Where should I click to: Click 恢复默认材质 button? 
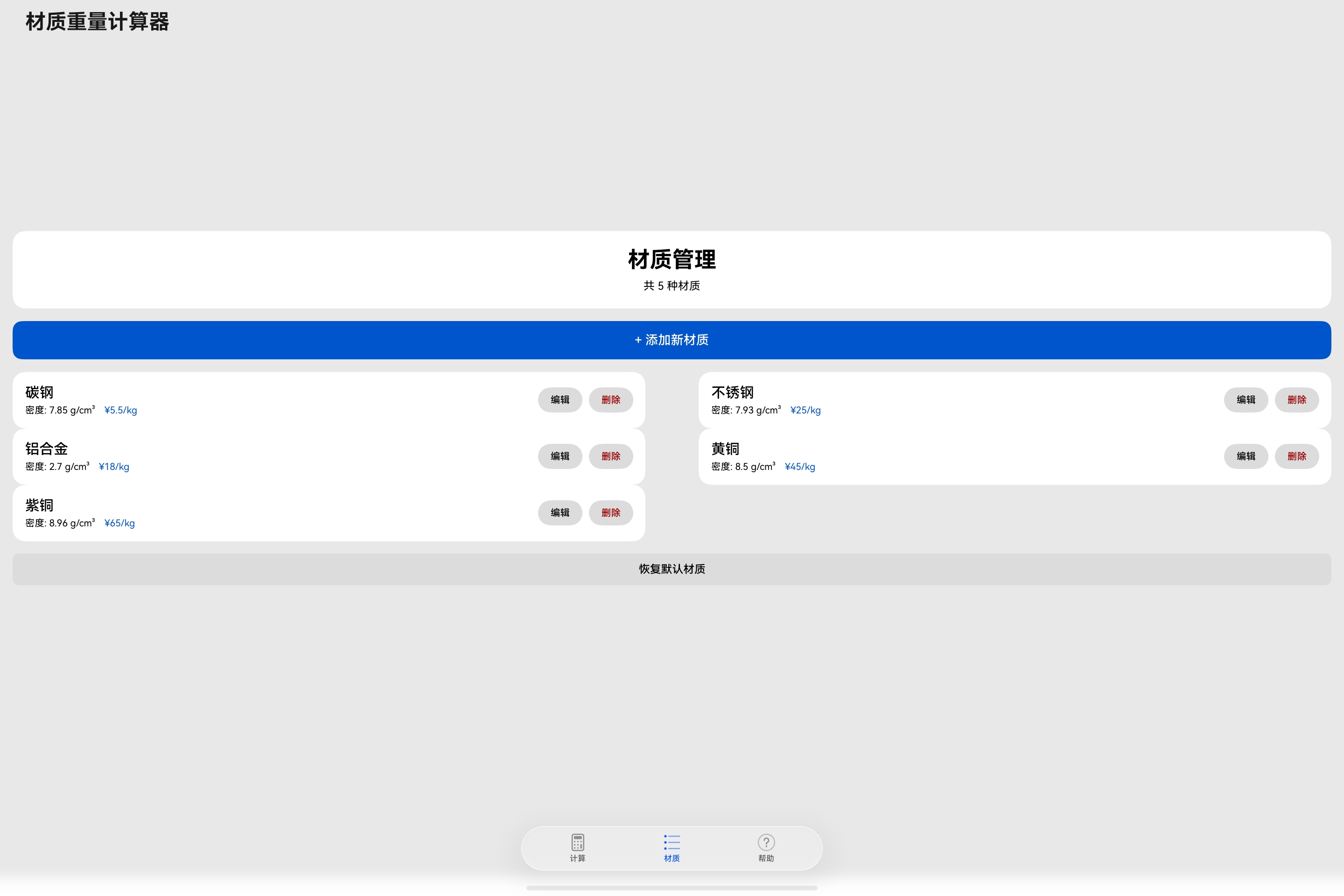[x=672, y=569]
